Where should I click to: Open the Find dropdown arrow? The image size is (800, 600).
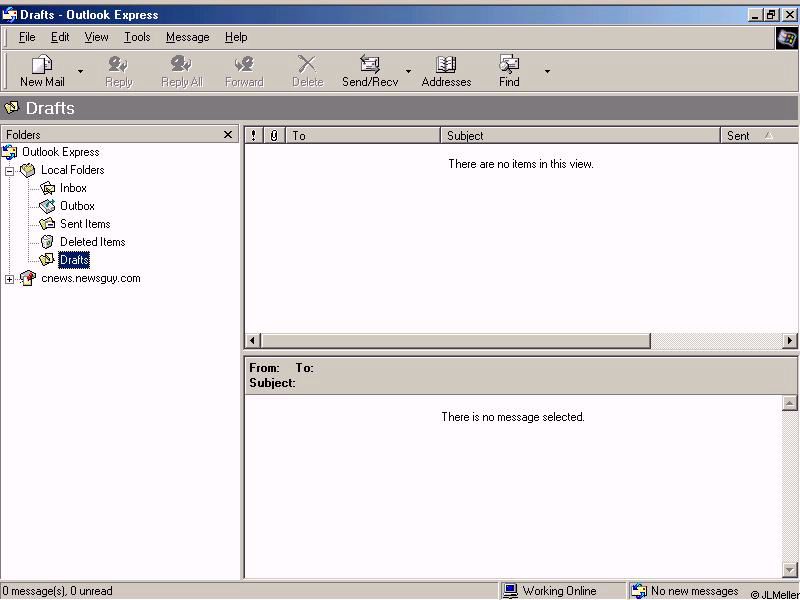[x=547, y=72]
